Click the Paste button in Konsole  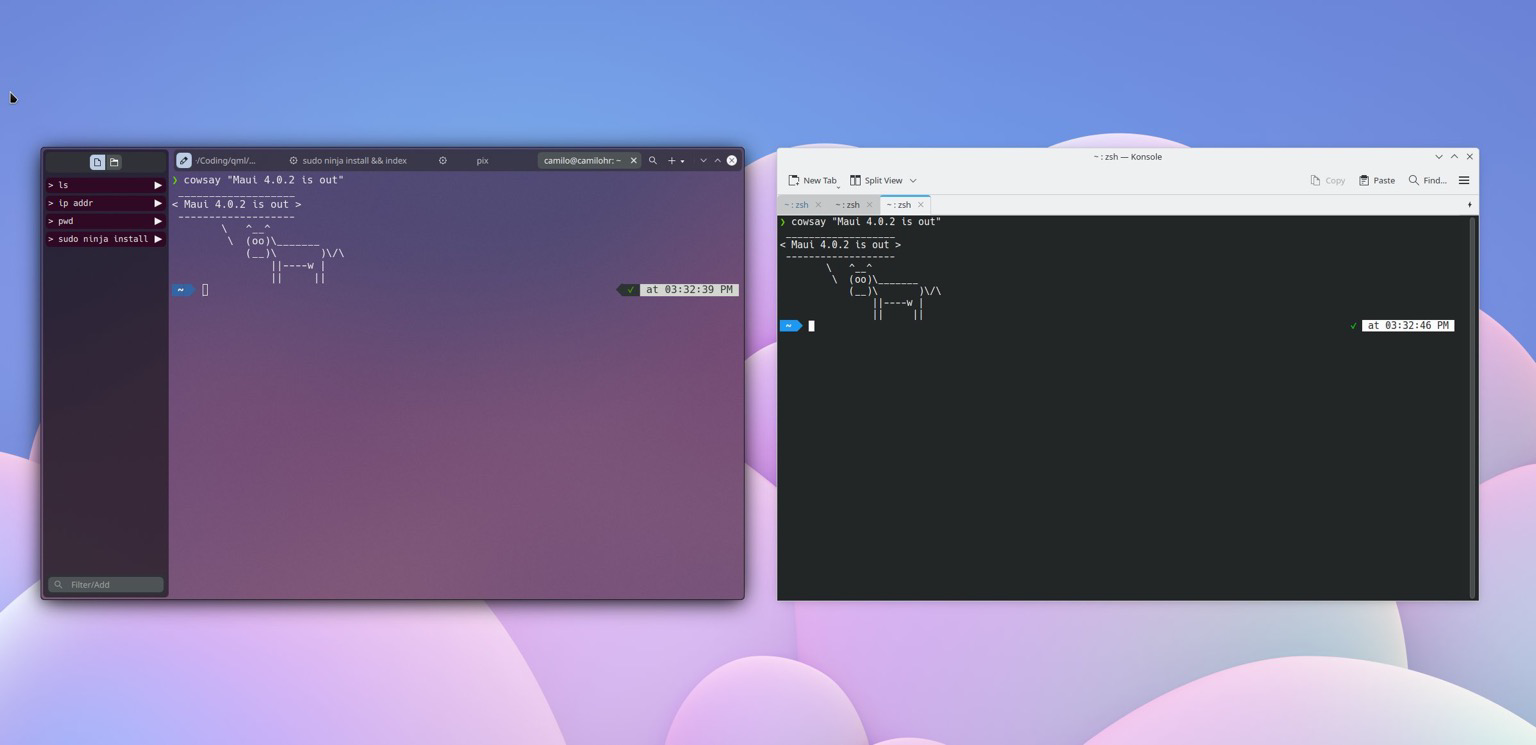click(1377, 180)
